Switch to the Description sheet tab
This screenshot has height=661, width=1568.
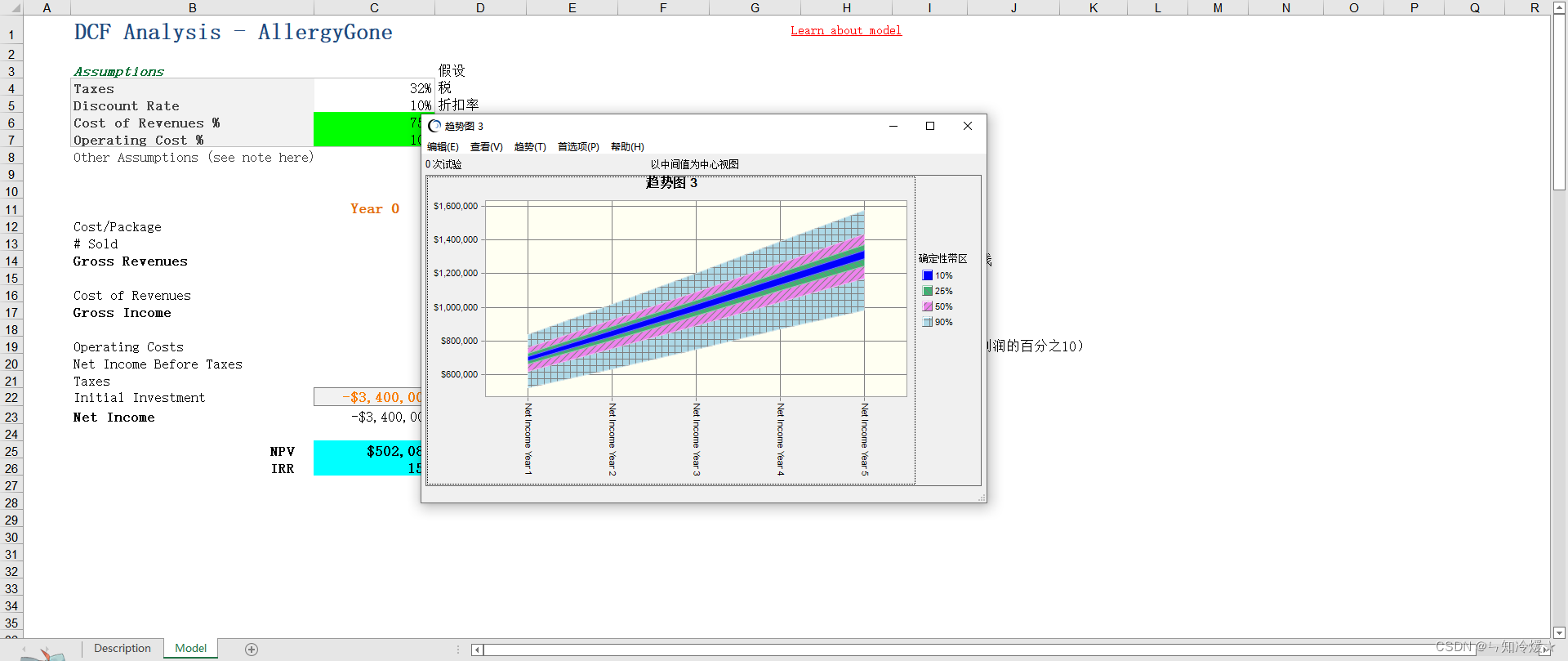[122, 649]
